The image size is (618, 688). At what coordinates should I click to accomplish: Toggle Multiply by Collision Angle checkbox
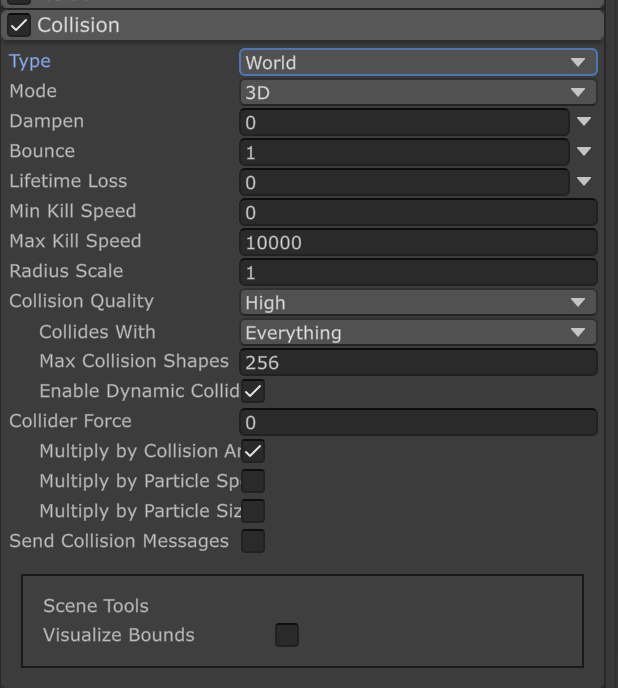[x=253, y=451]
